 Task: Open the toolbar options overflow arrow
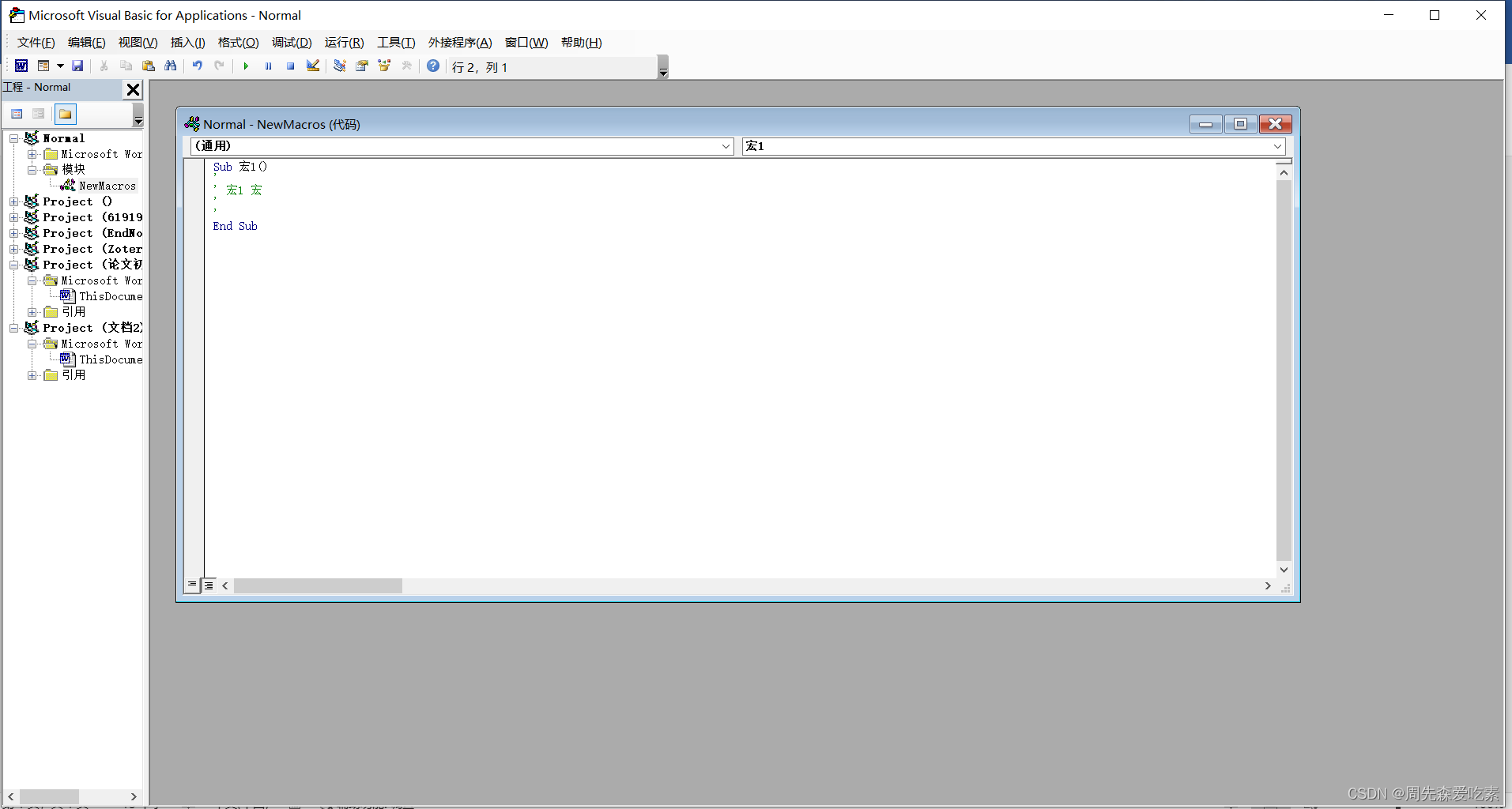pyautogui.click(x=663, y=67)
